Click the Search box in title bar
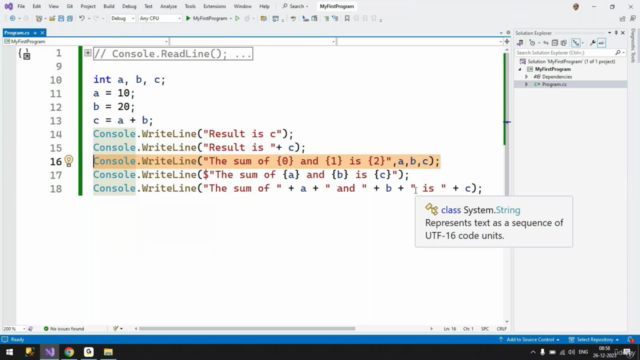The image size is (640, 360). (x=296, y=6)
